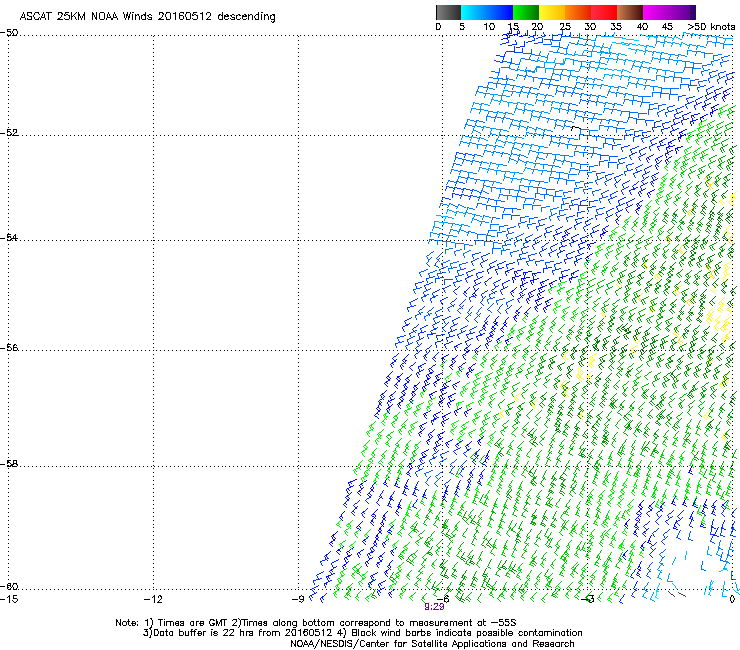This screenshot has width=740, height=650.
Task: Click the -52 latitude axis label
Action: [9, 133]
